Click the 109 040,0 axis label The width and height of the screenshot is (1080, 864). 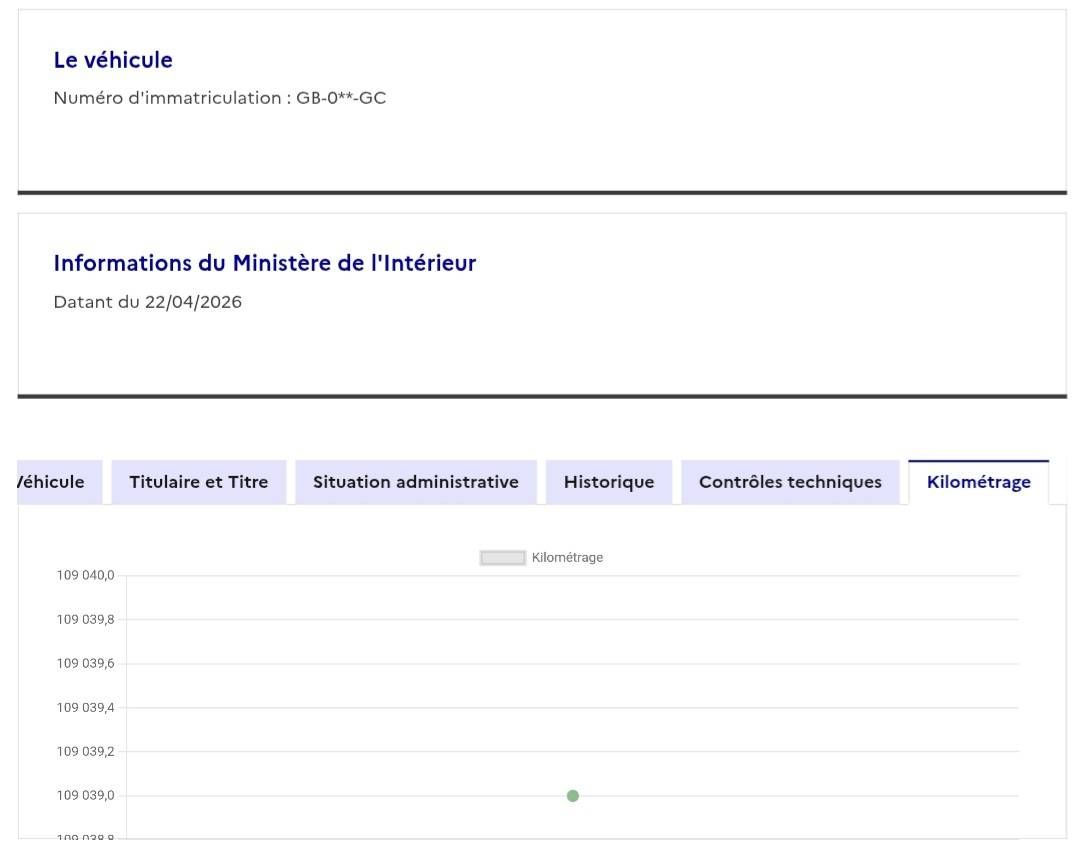pos(85,575)
